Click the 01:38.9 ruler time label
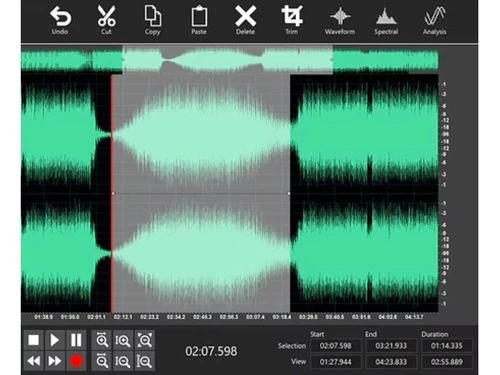 (x=43, y=317)
